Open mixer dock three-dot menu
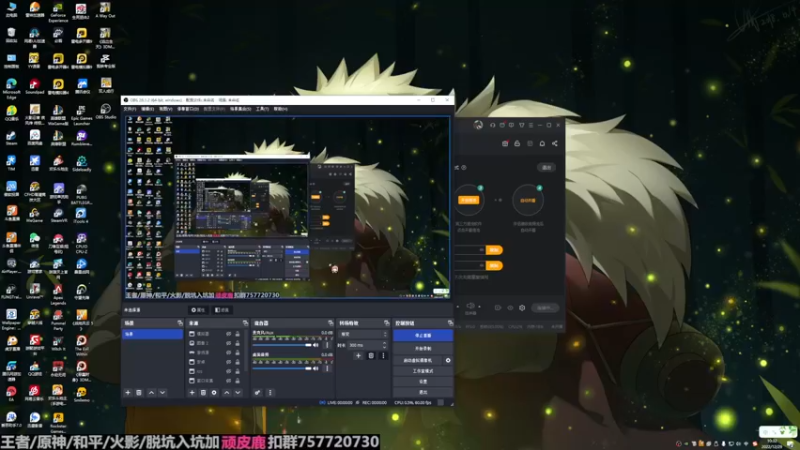This screenshot has height=450, width=800. [270, 392]
